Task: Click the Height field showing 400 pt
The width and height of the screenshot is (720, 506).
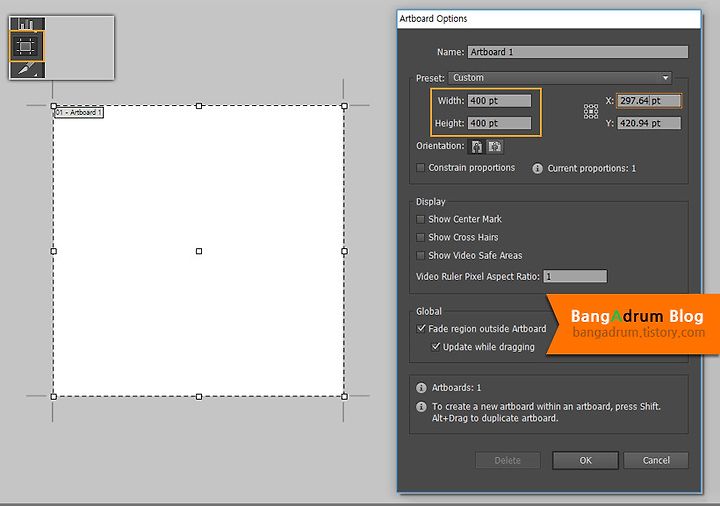Action: 499,123
